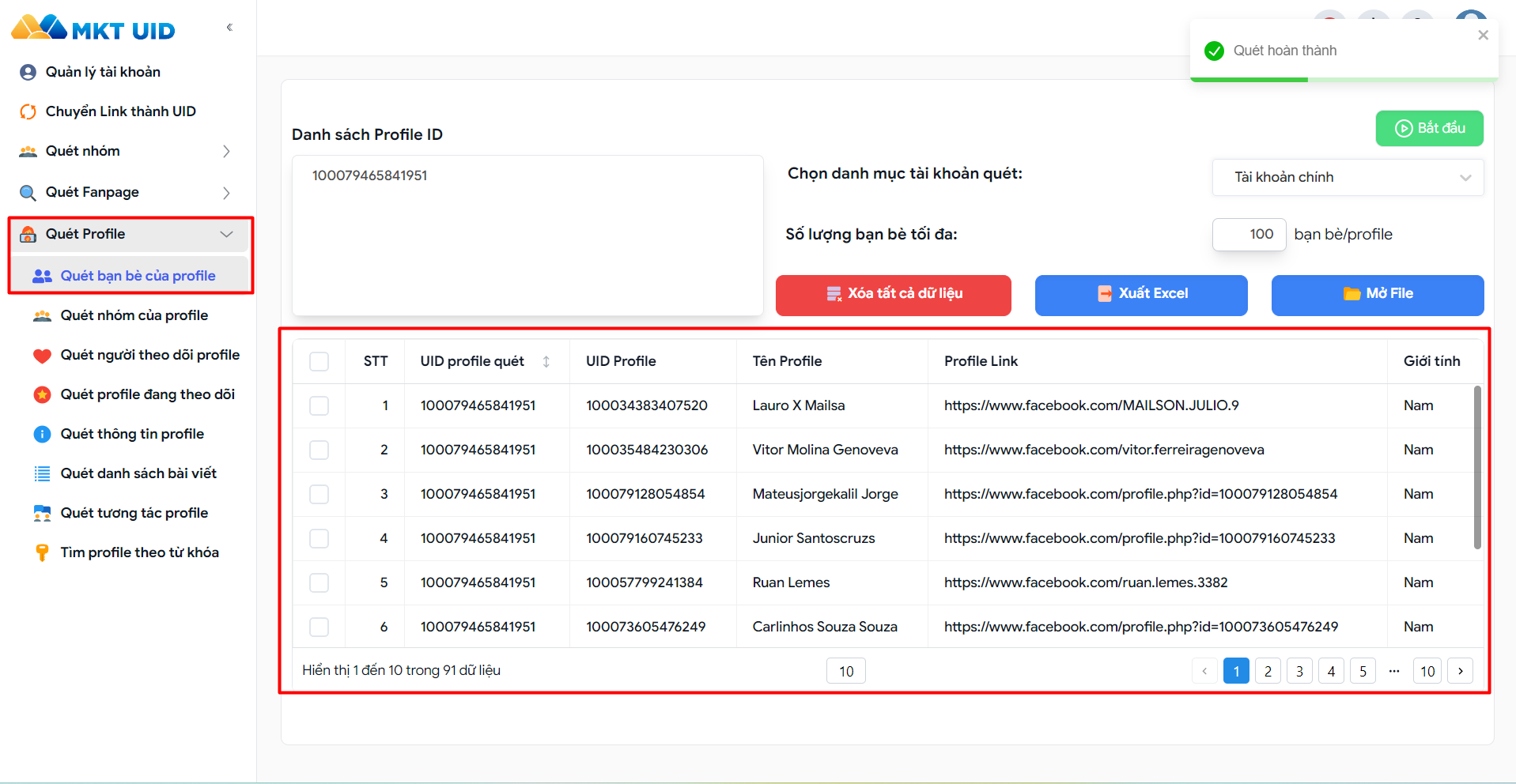Check the row for Mateusjorgekalil Jorge

(x=319, y=494)
